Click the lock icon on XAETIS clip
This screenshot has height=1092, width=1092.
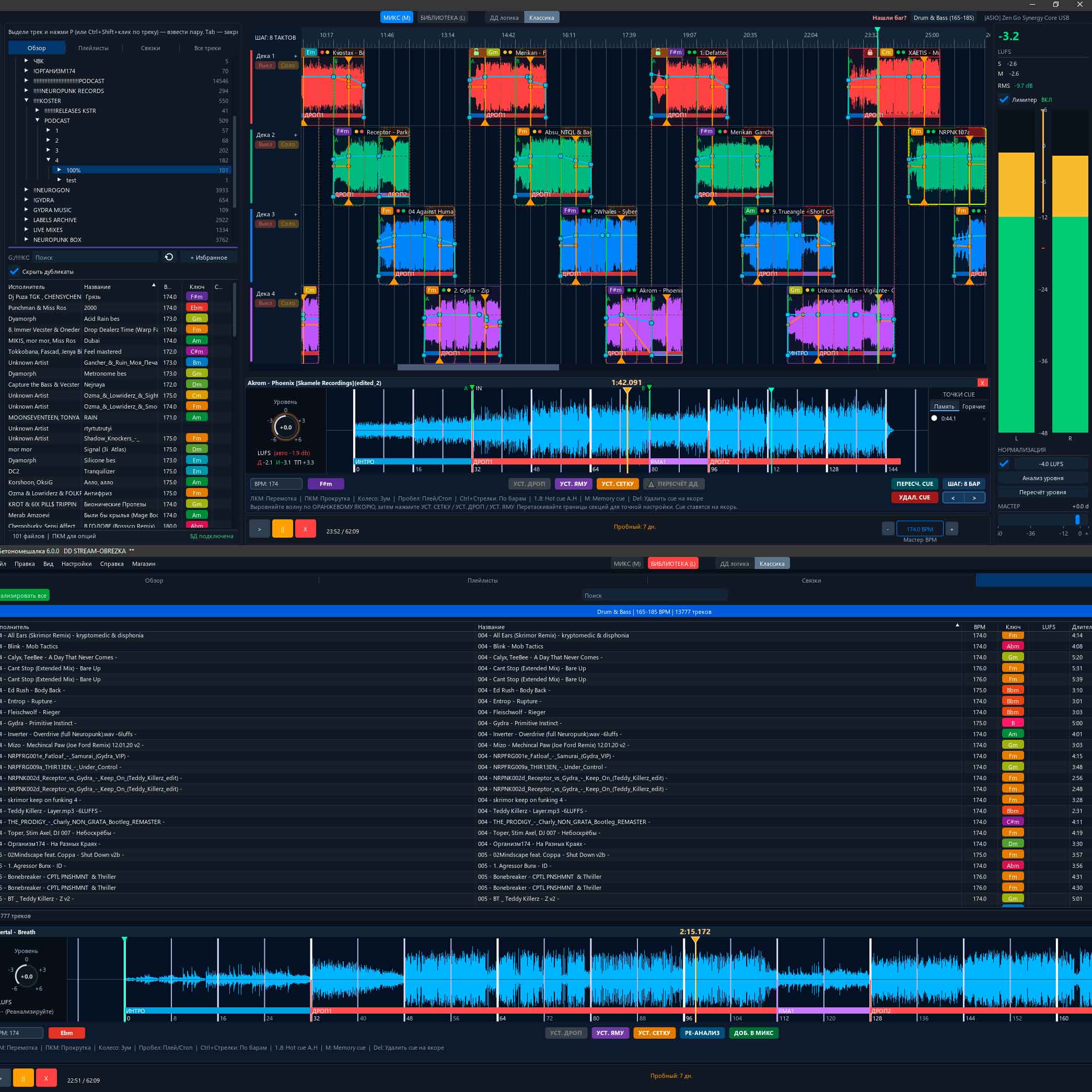click(870, 53)
